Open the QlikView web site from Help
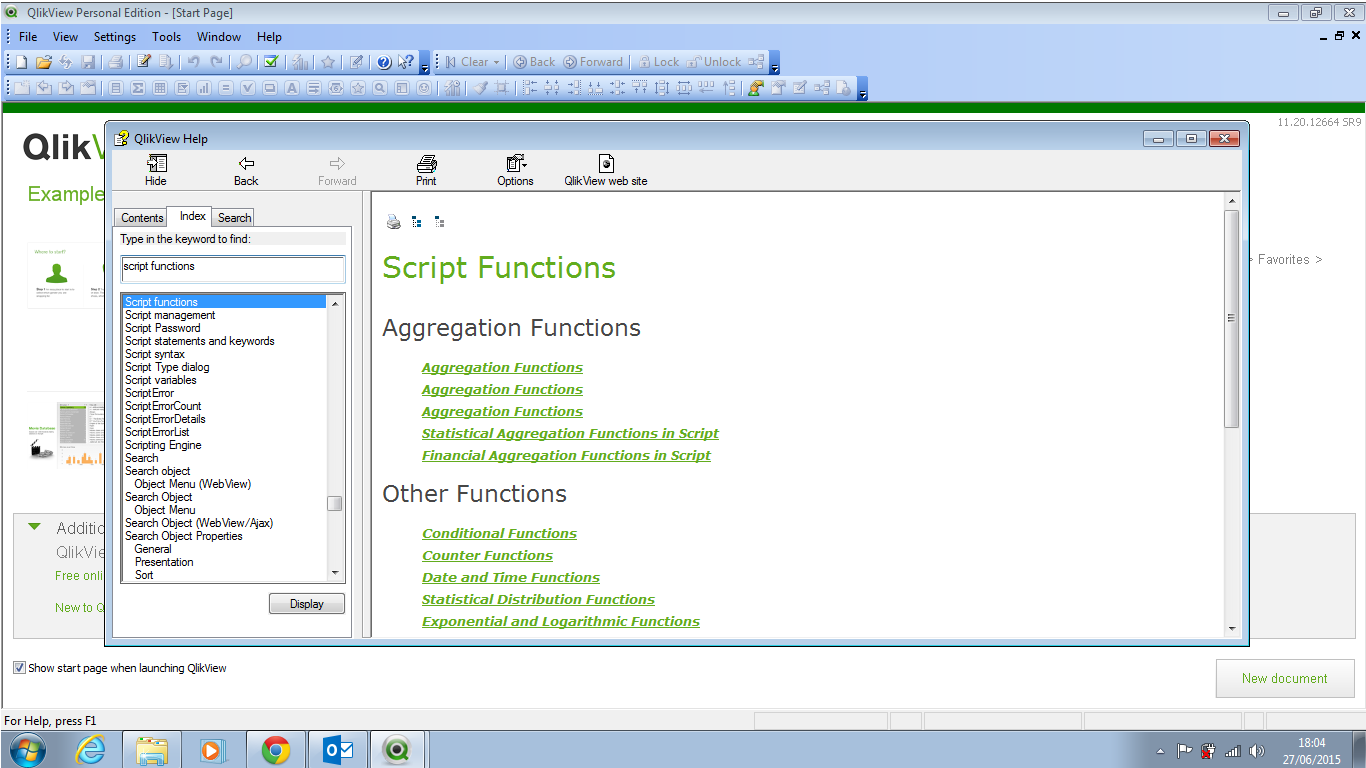 [x=606, y=170]
